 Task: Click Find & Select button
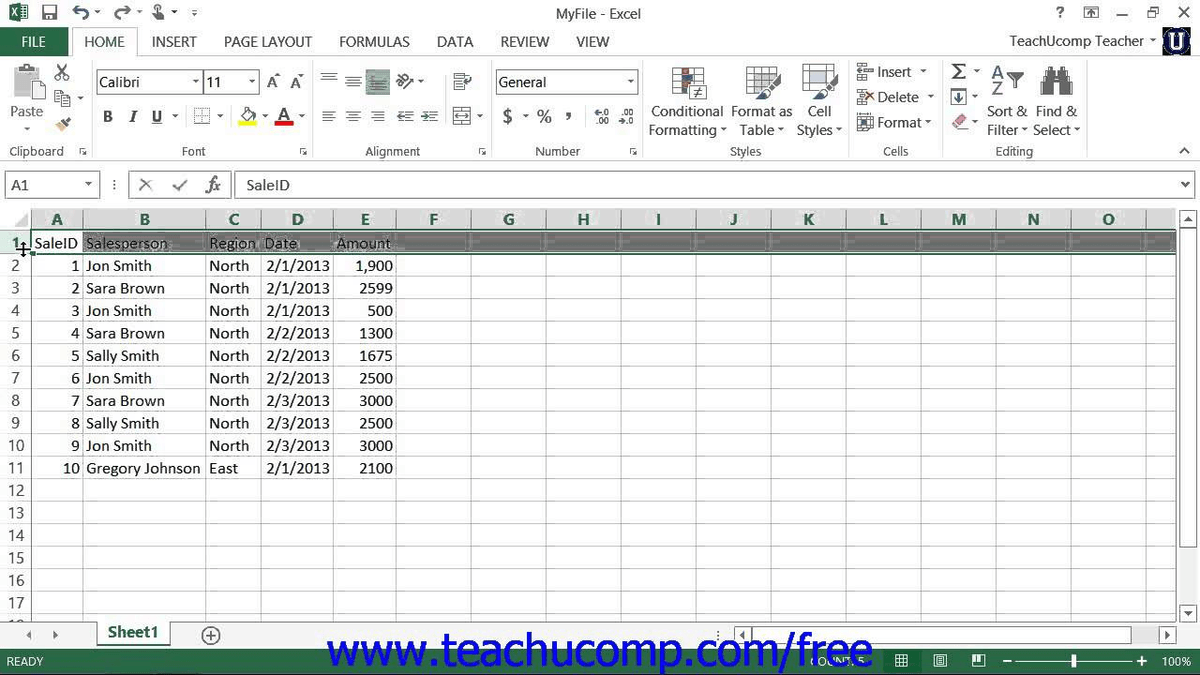coord(1056,102)
